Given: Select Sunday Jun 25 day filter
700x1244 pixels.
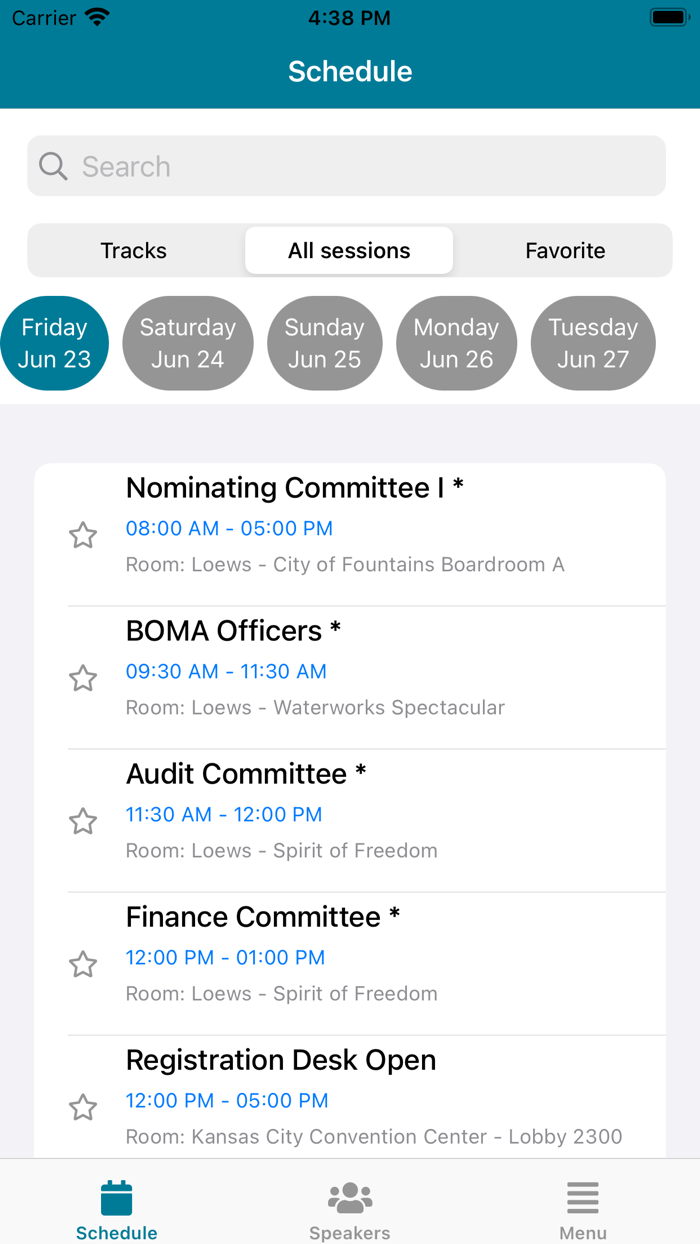Looking at the screenshot, I should tap(324, 343).
